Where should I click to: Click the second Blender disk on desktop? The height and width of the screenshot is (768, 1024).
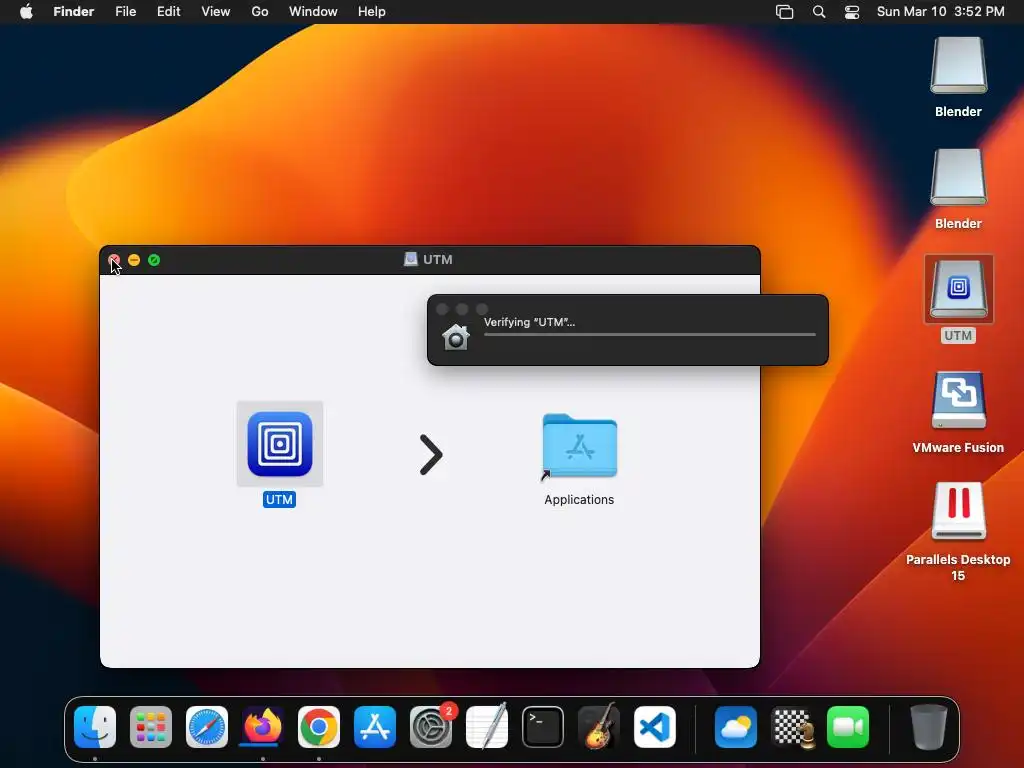coord(958,178)
